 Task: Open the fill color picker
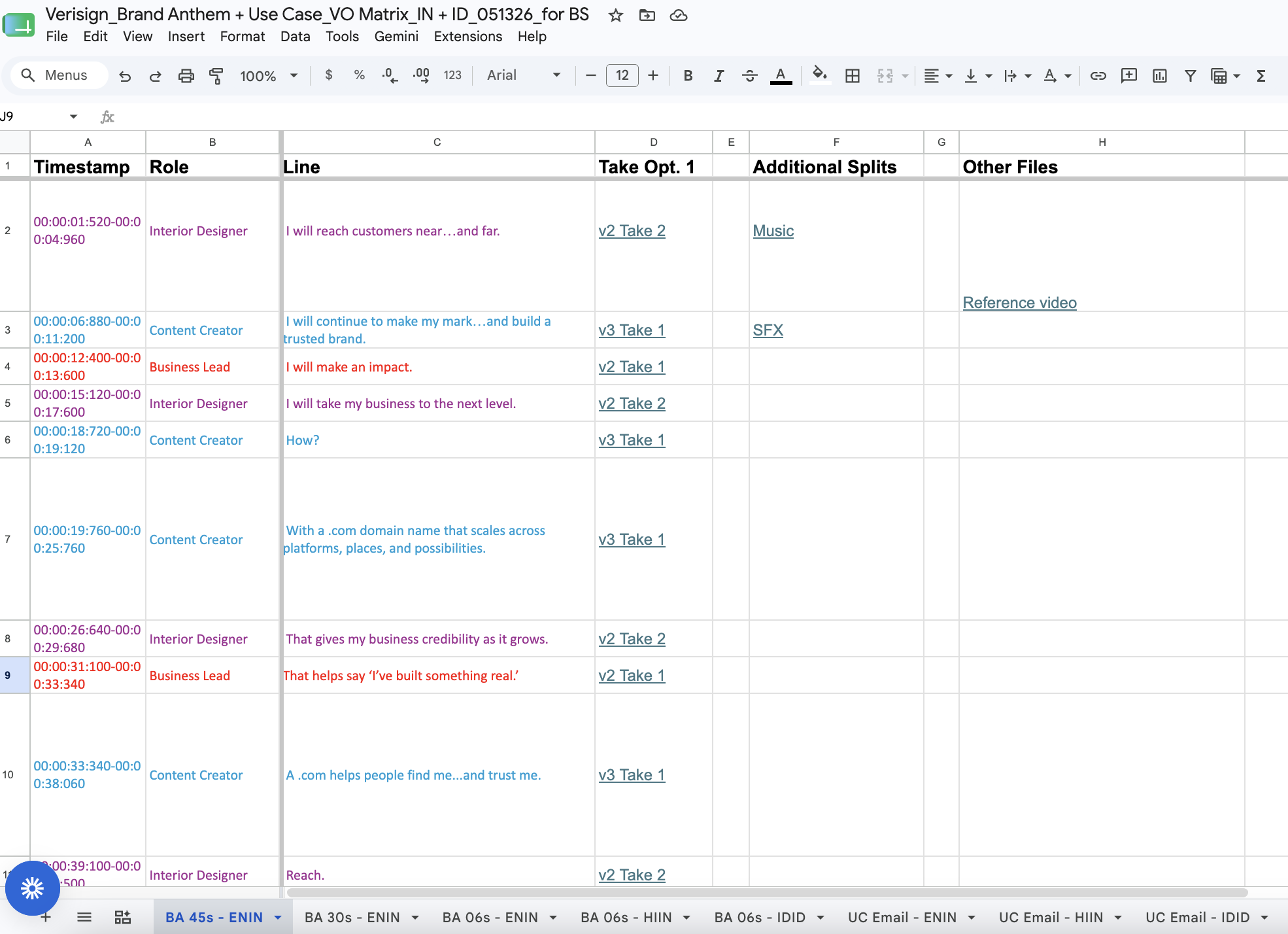tap(819, 75)
